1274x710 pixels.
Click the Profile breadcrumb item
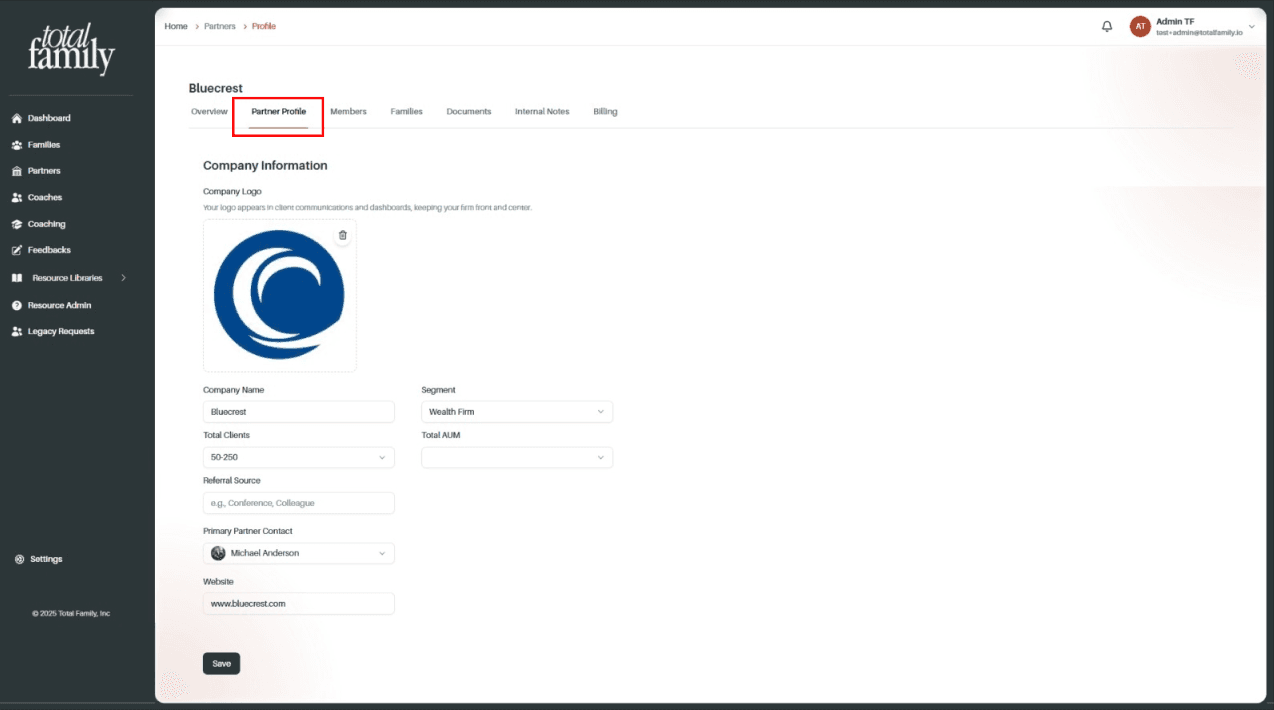point(264,26)
